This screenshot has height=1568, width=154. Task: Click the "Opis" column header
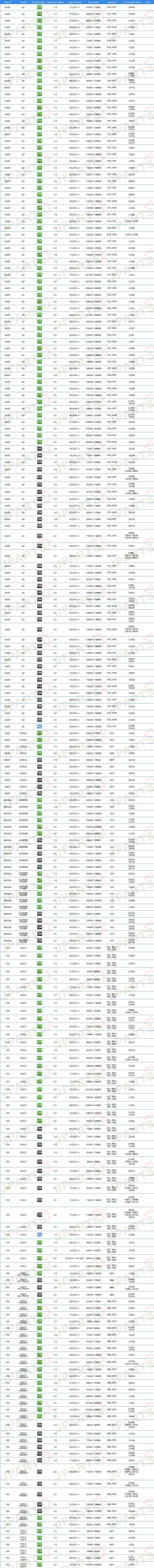[x=148, y=2]
